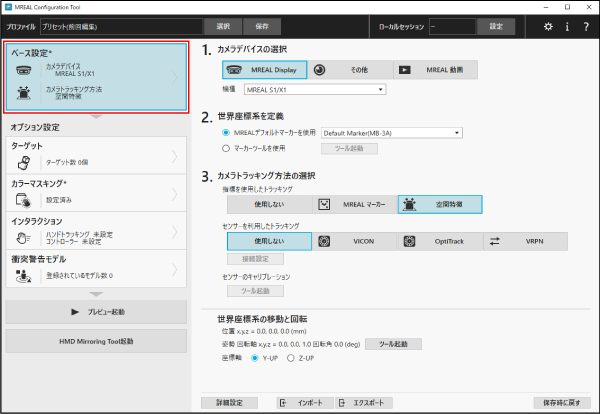Viewport: 600px width, 414px height.
Task: Open the 衝突警告モデル settings panel
Action: point(96,269)
